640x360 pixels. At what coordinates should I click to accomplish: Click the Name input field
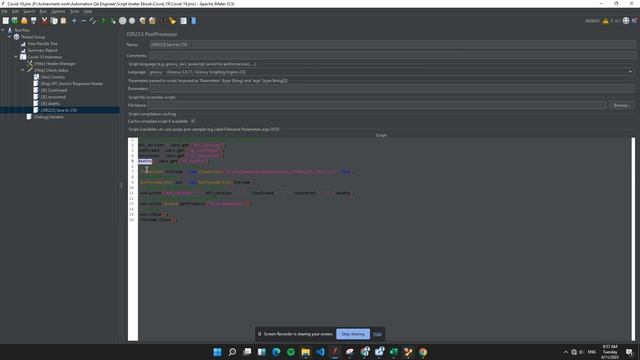(392, 44)
